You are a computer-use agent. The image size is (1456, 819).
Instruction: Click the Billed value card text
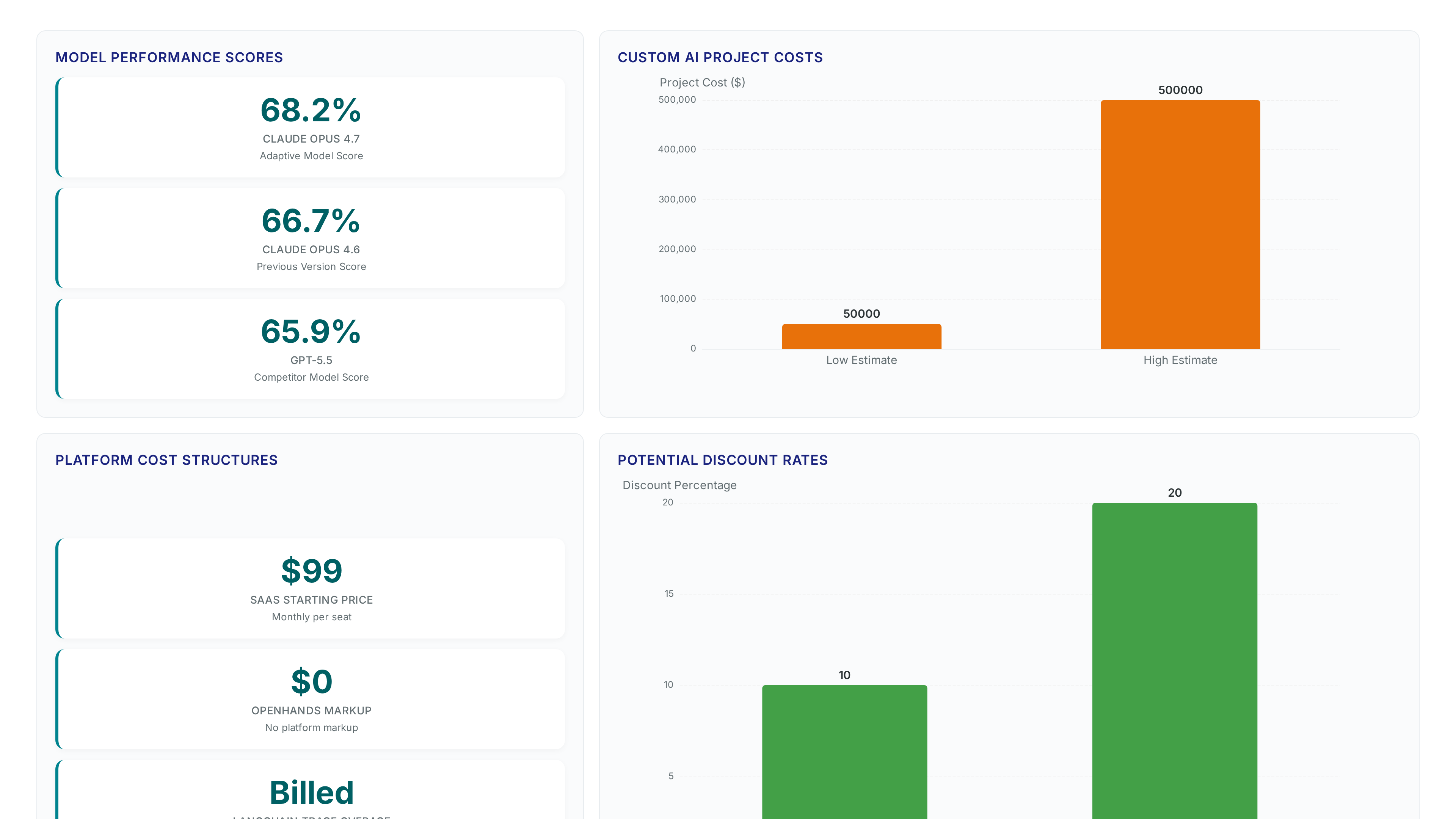point(311,792)
